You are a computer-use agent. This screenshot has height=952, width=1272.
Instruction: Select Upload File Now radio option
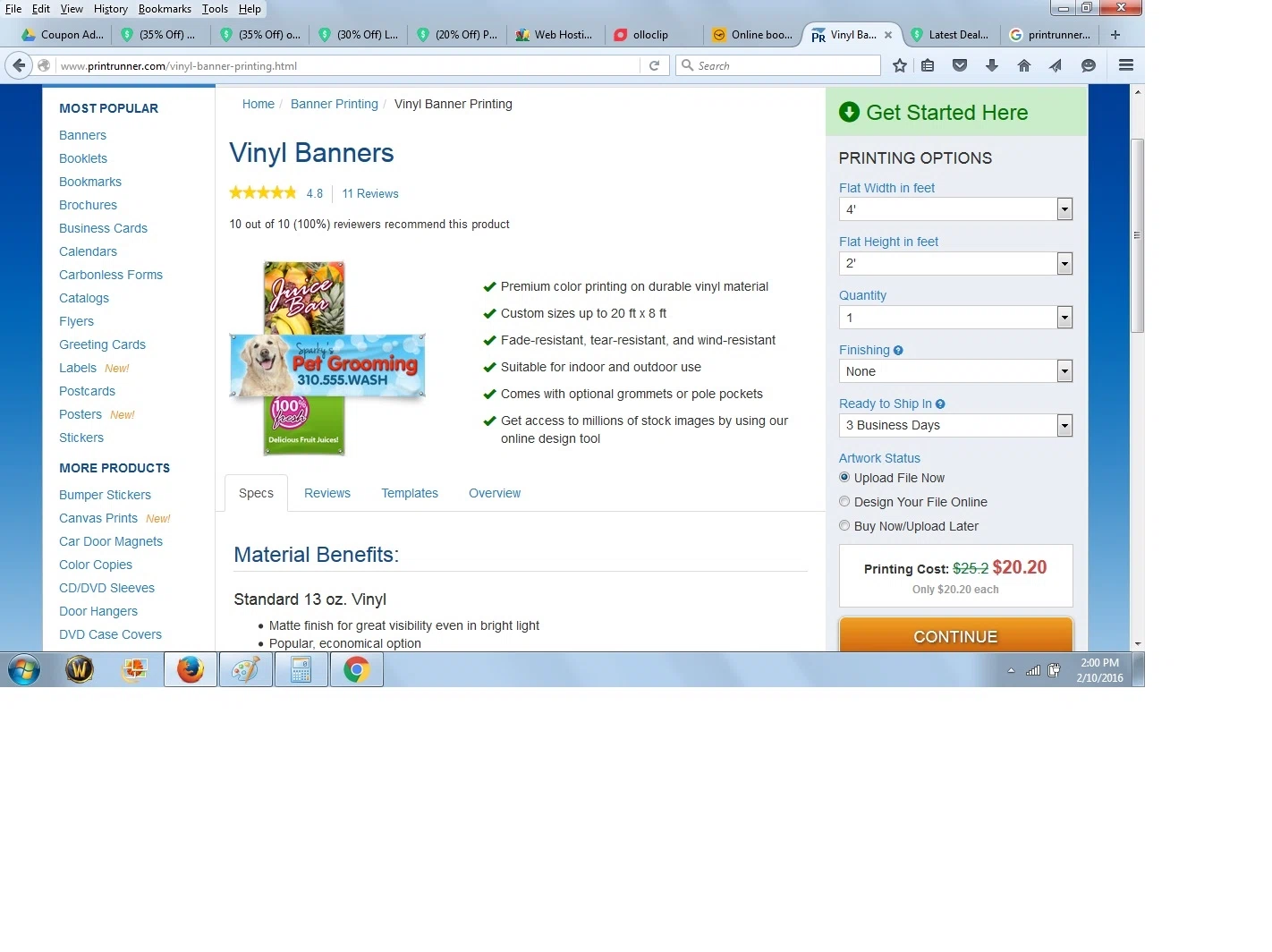[844, 478]
